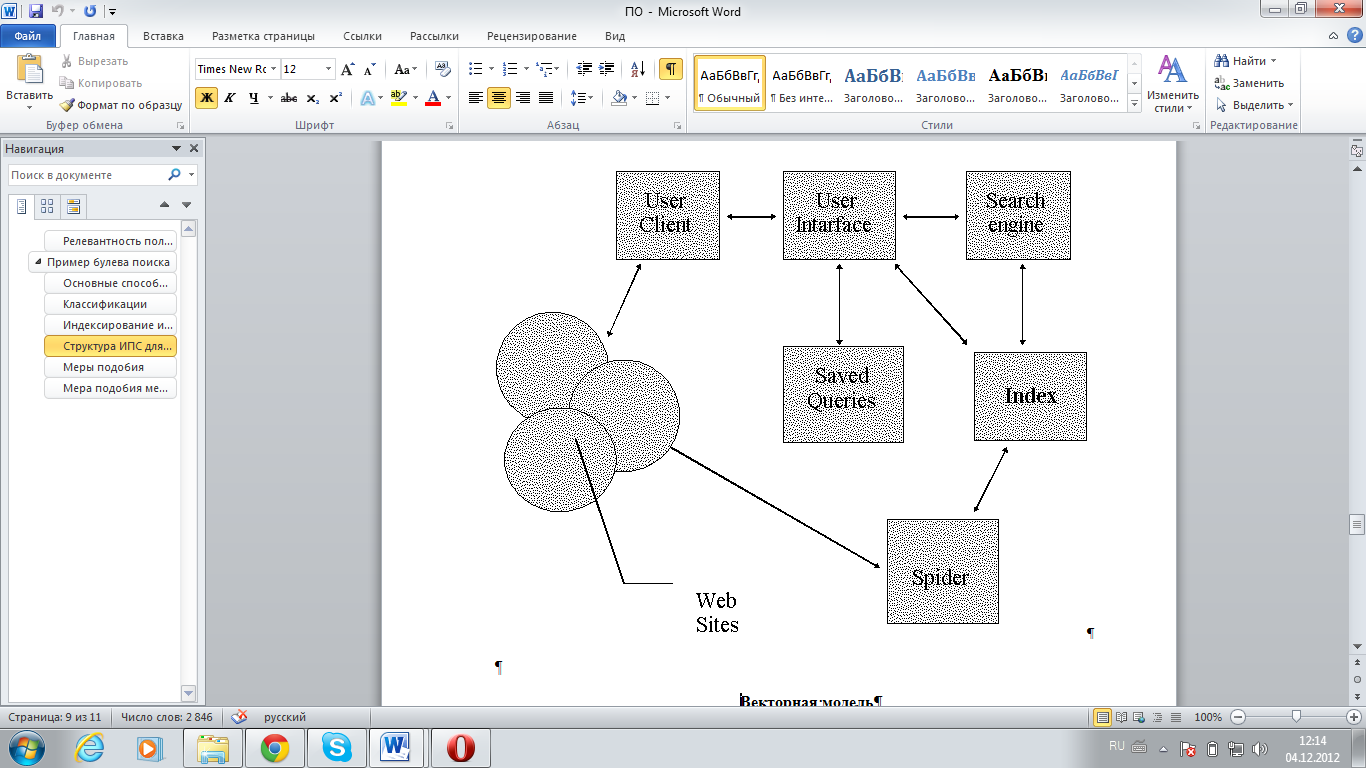
Task: Click the Save icon in quick access toolbar
Action: (x=36, y=11)
